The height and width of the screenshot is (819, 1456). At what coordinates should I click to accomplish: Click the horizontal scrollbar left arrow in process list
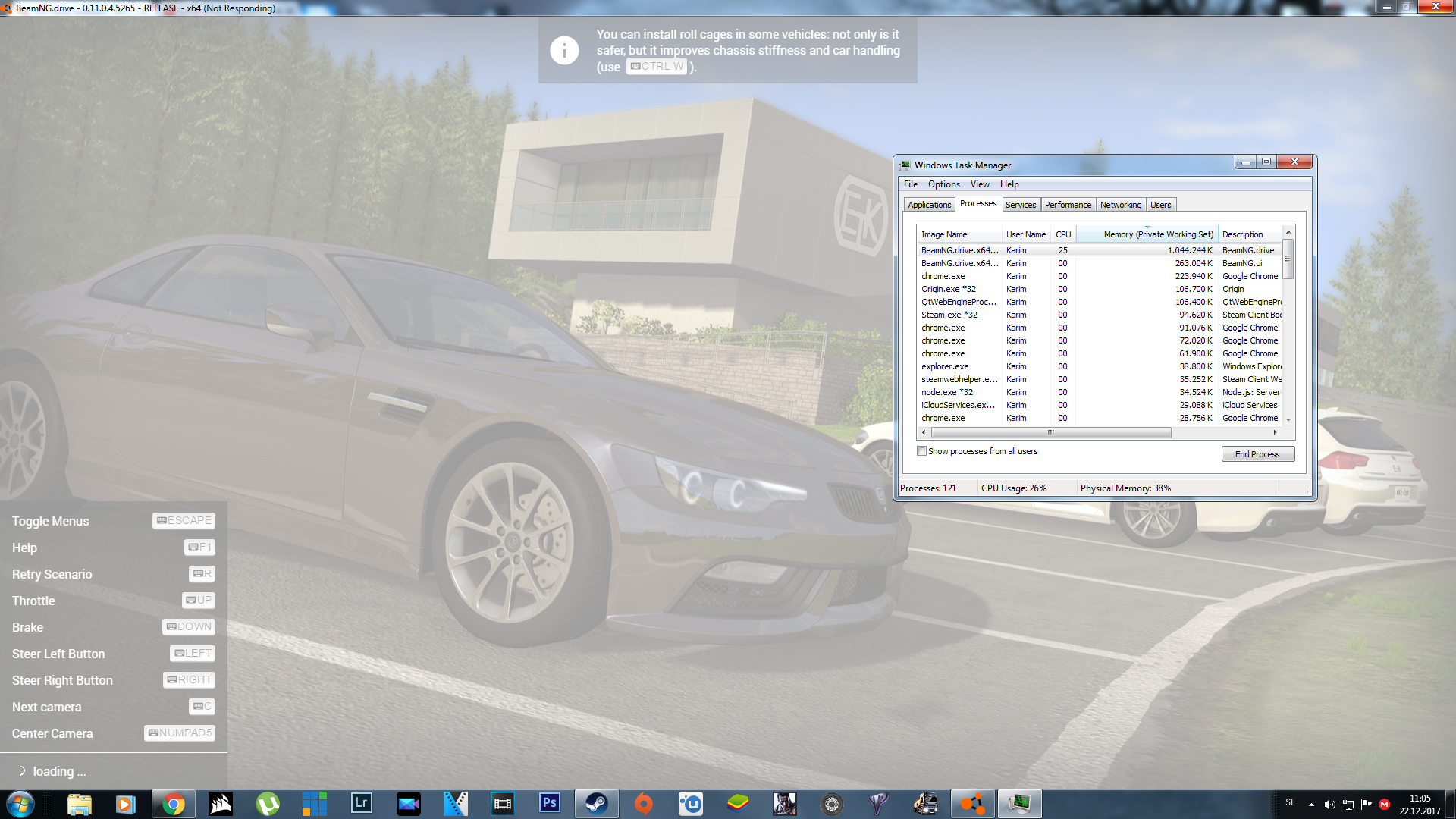(x=924, y=432)
